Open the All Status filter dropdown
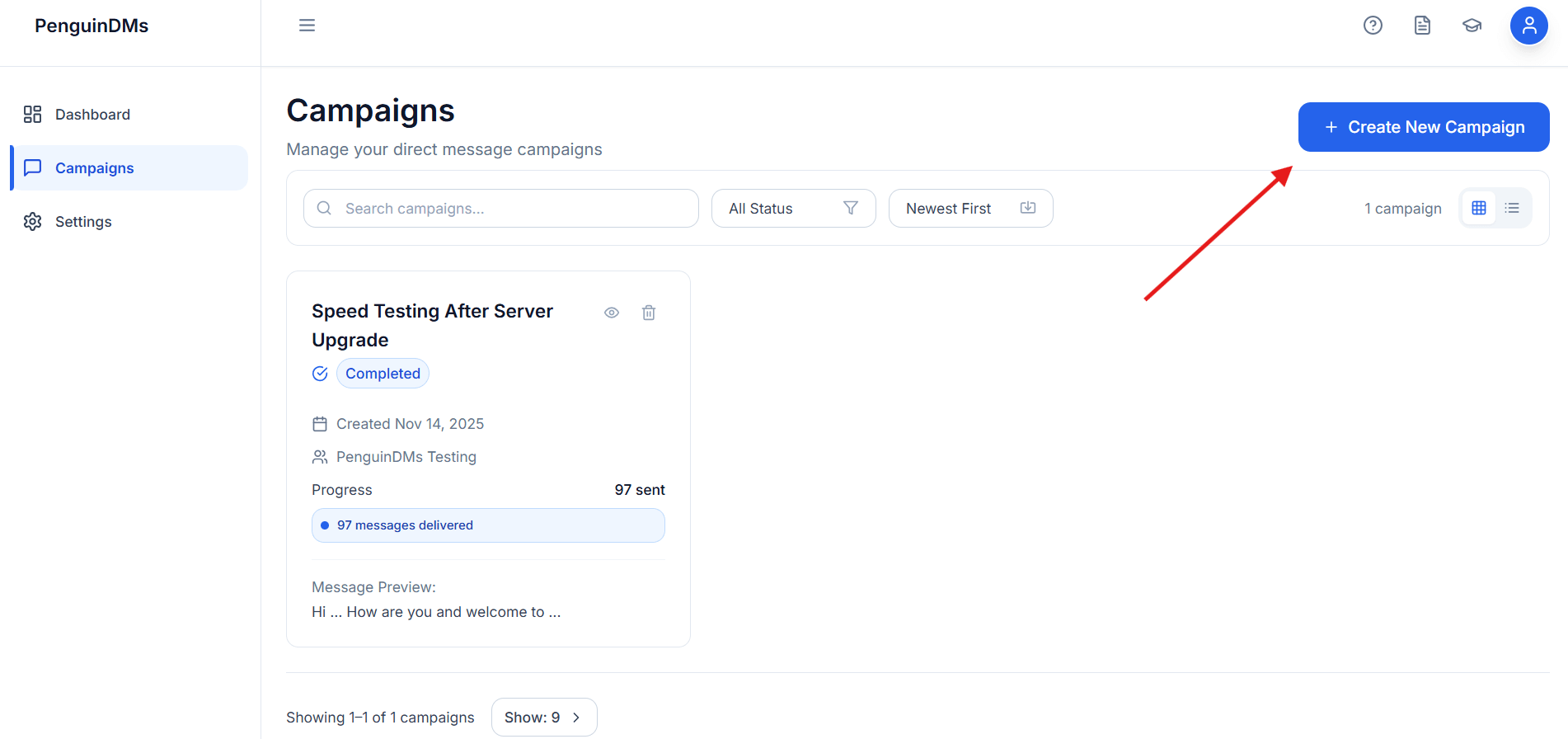 793,209
